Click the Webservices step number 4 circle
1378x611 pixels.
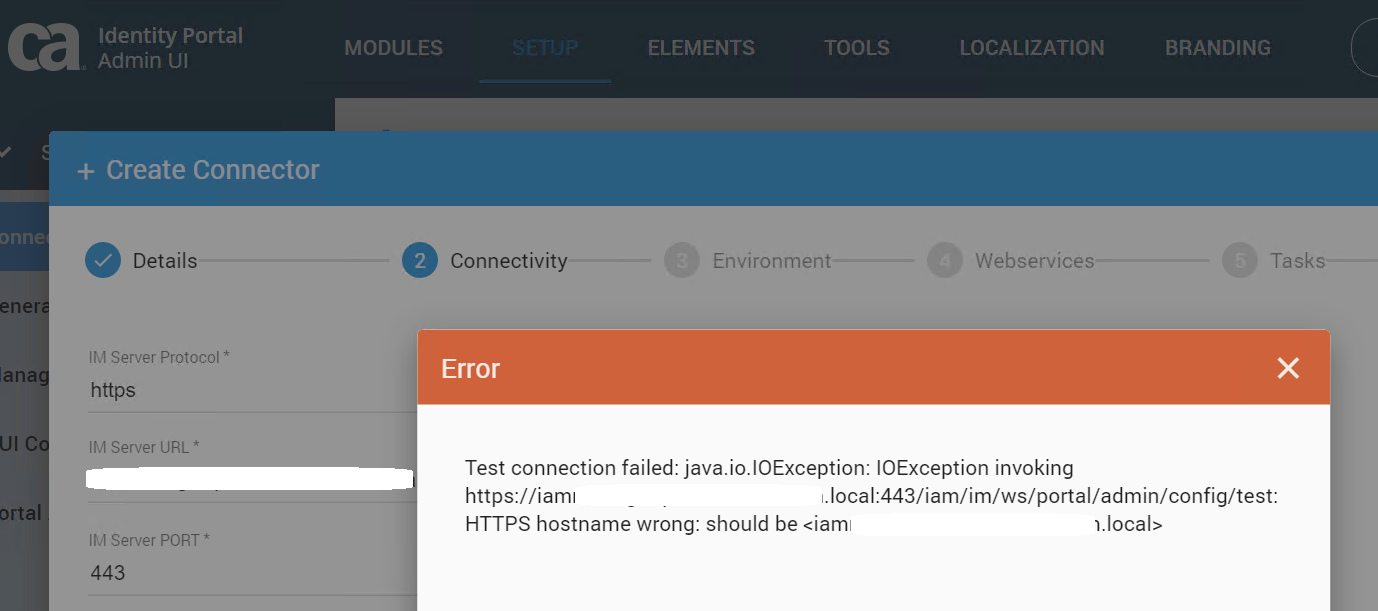coord(945,261)
